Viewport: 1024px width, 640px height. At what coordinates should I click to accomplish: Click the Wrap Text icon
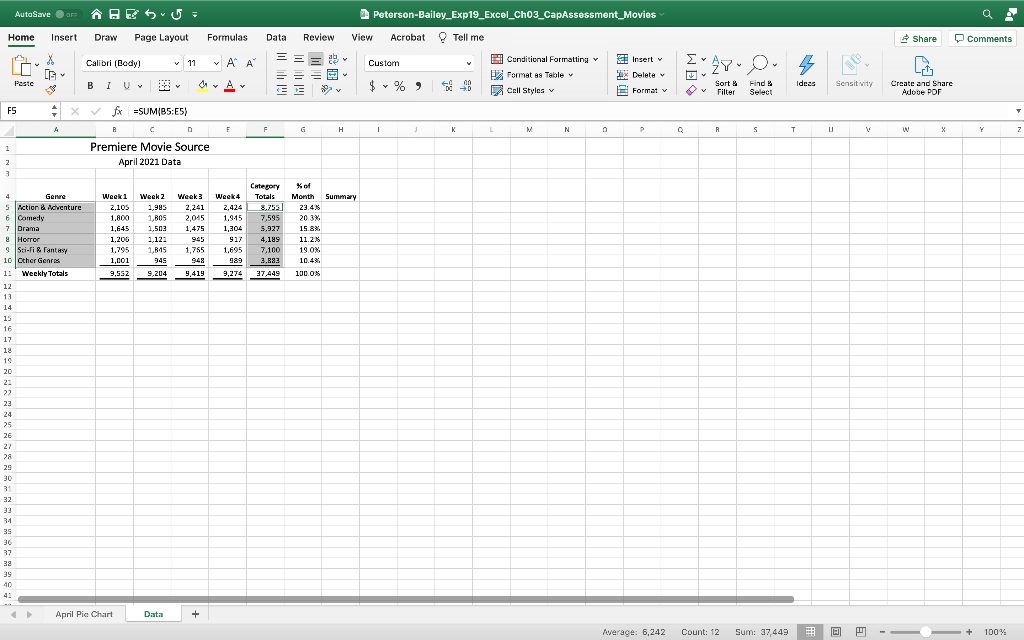coord(333,59)
